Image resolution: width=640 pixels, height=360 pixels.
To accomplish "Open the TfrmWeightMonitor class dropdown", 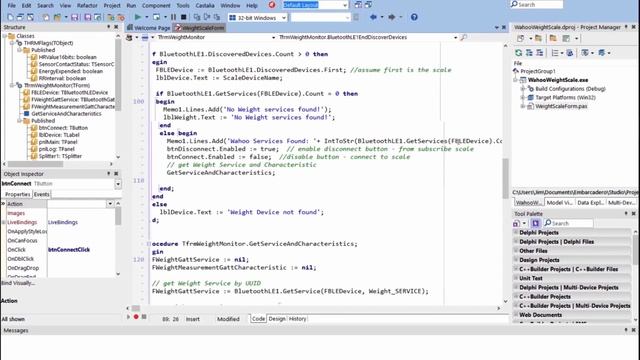I will point(273,37).
